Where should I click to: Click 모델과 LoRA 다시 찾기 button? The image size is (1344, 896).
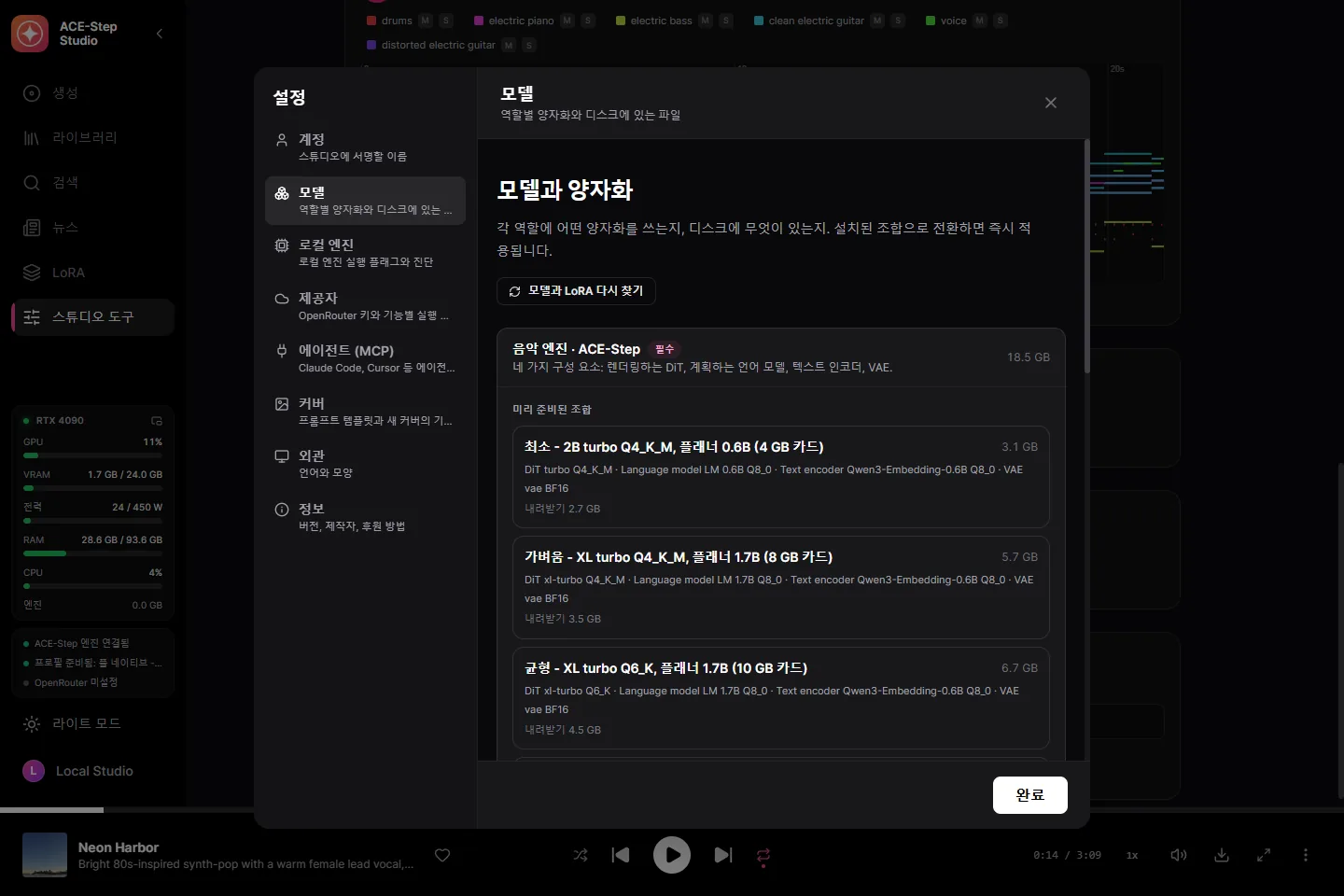click(x=576, y=291)
